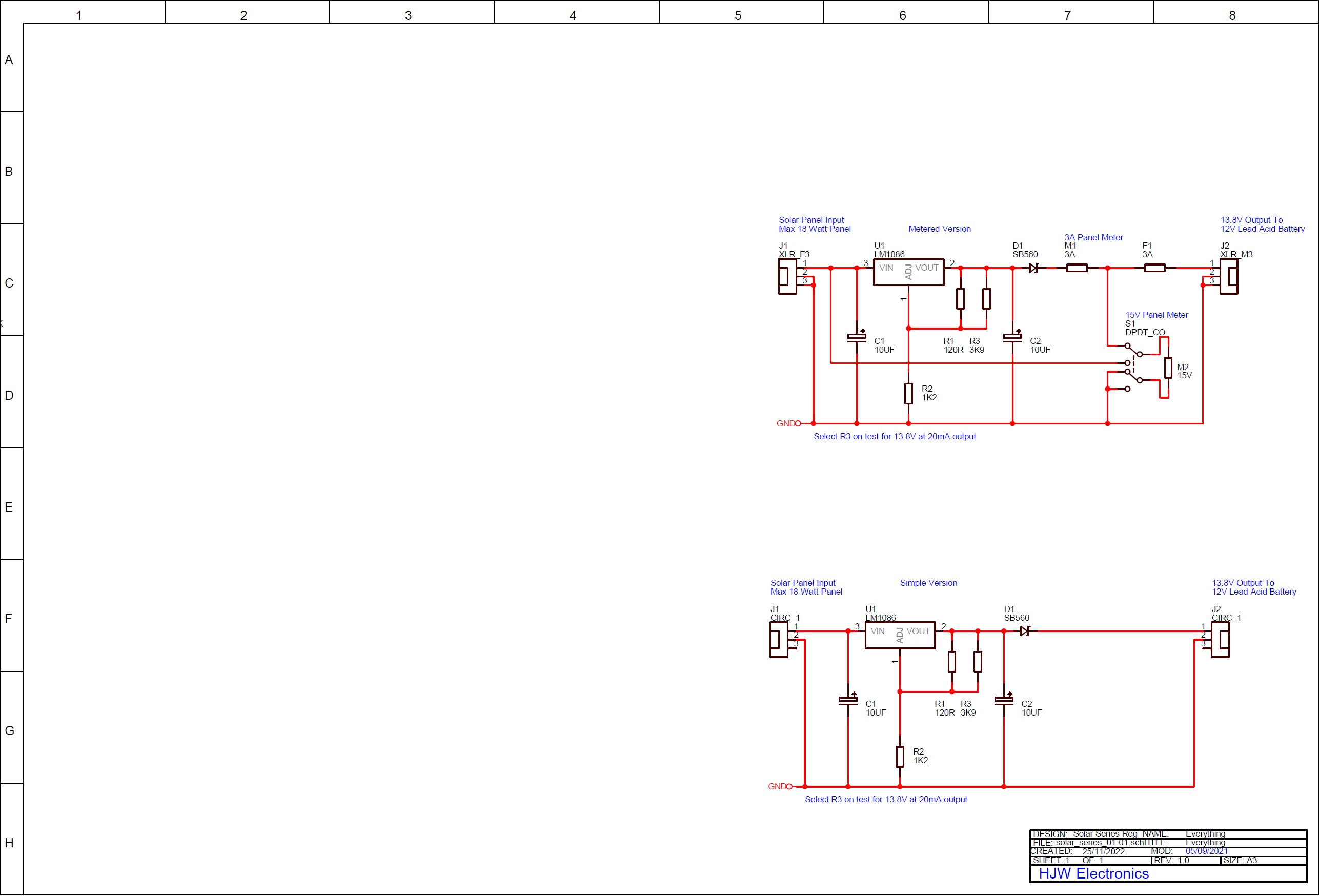Viewport: 1319px width, 896px height.
Task: Click the "Metered Version" text label
Action: [939, 229]
